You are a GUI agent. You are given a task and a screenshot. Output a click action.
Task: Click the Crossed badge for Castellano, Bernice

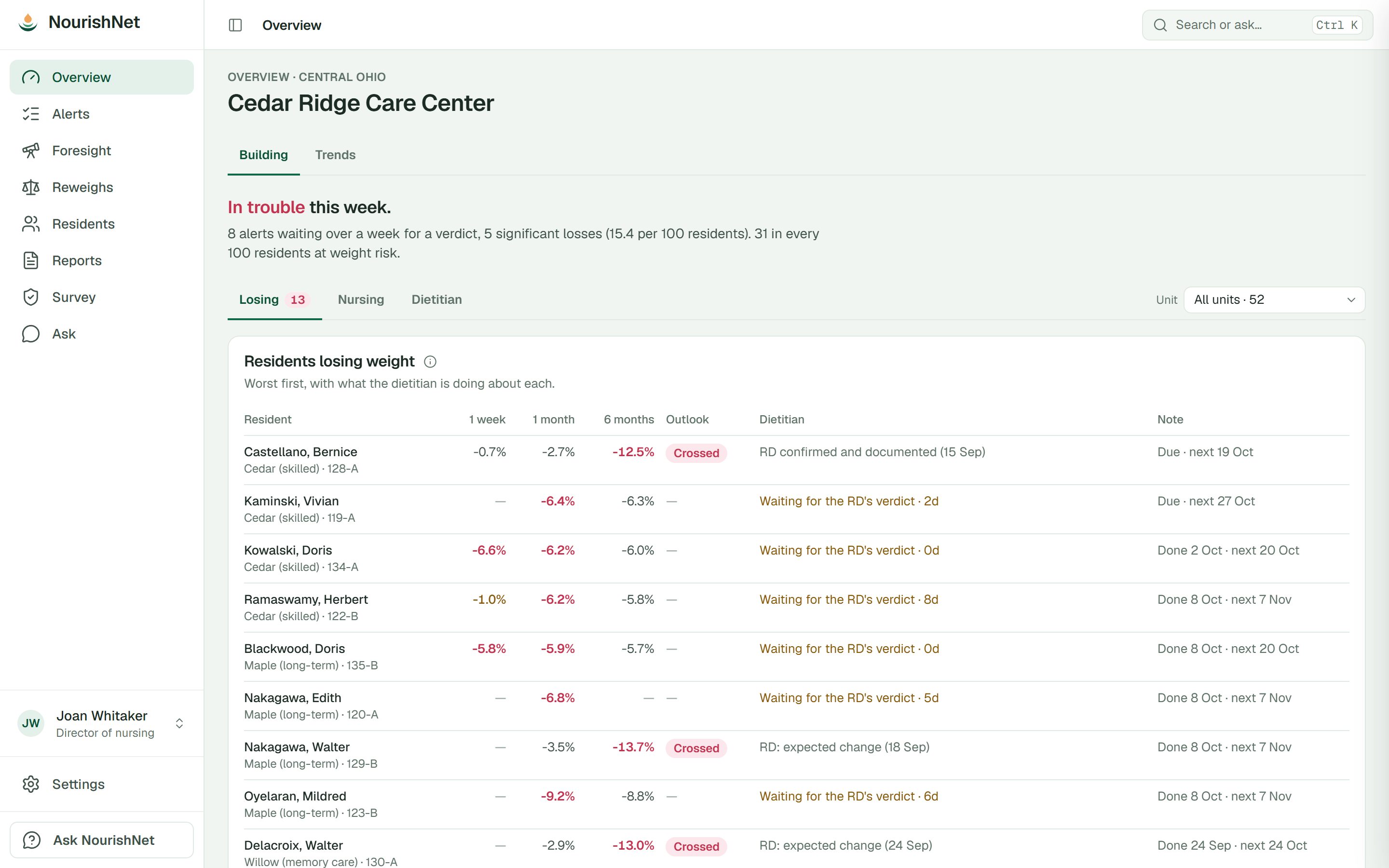tap(696, 453)
